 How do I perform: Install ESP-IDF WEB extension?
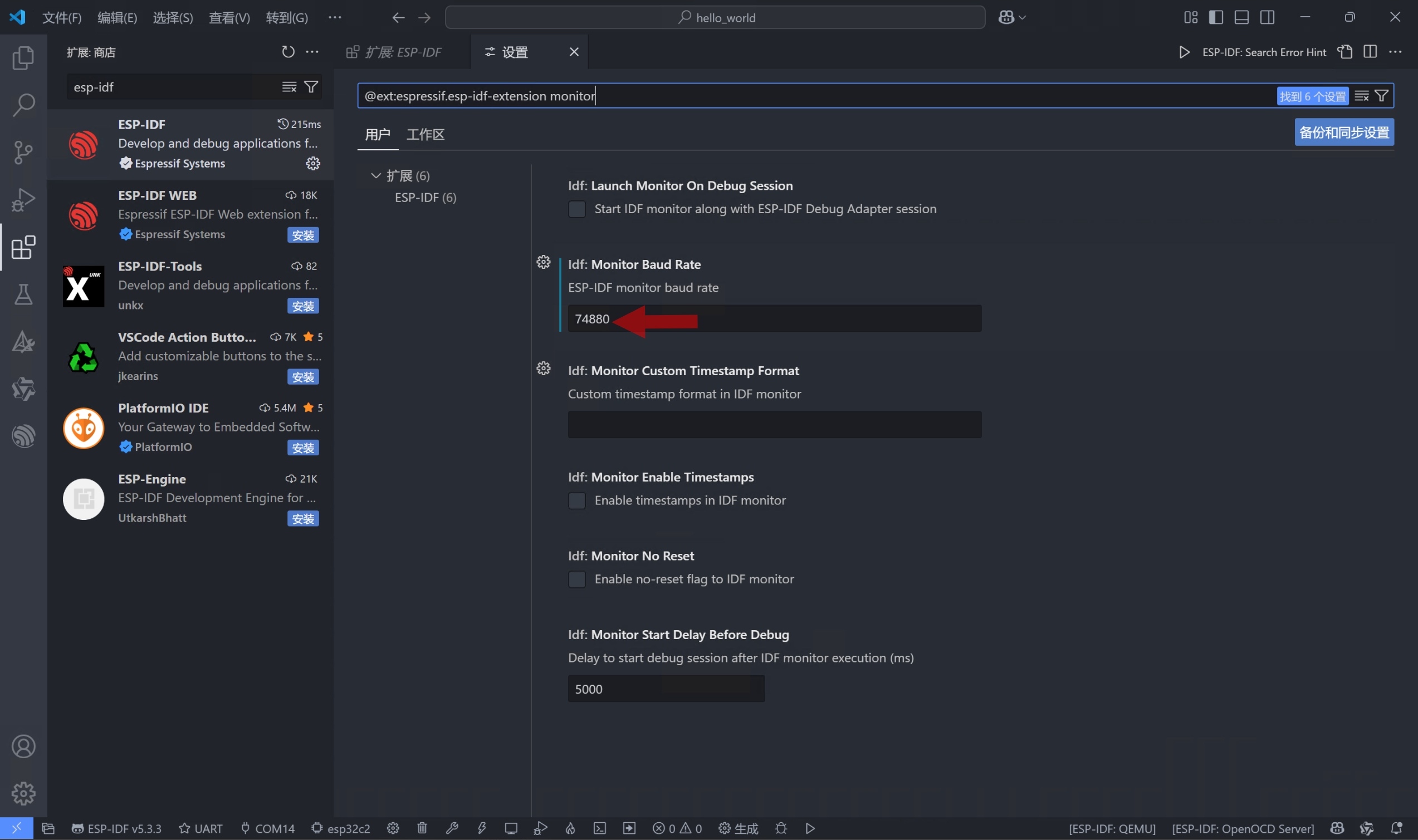pyautogui.click(x=303, y=235)
